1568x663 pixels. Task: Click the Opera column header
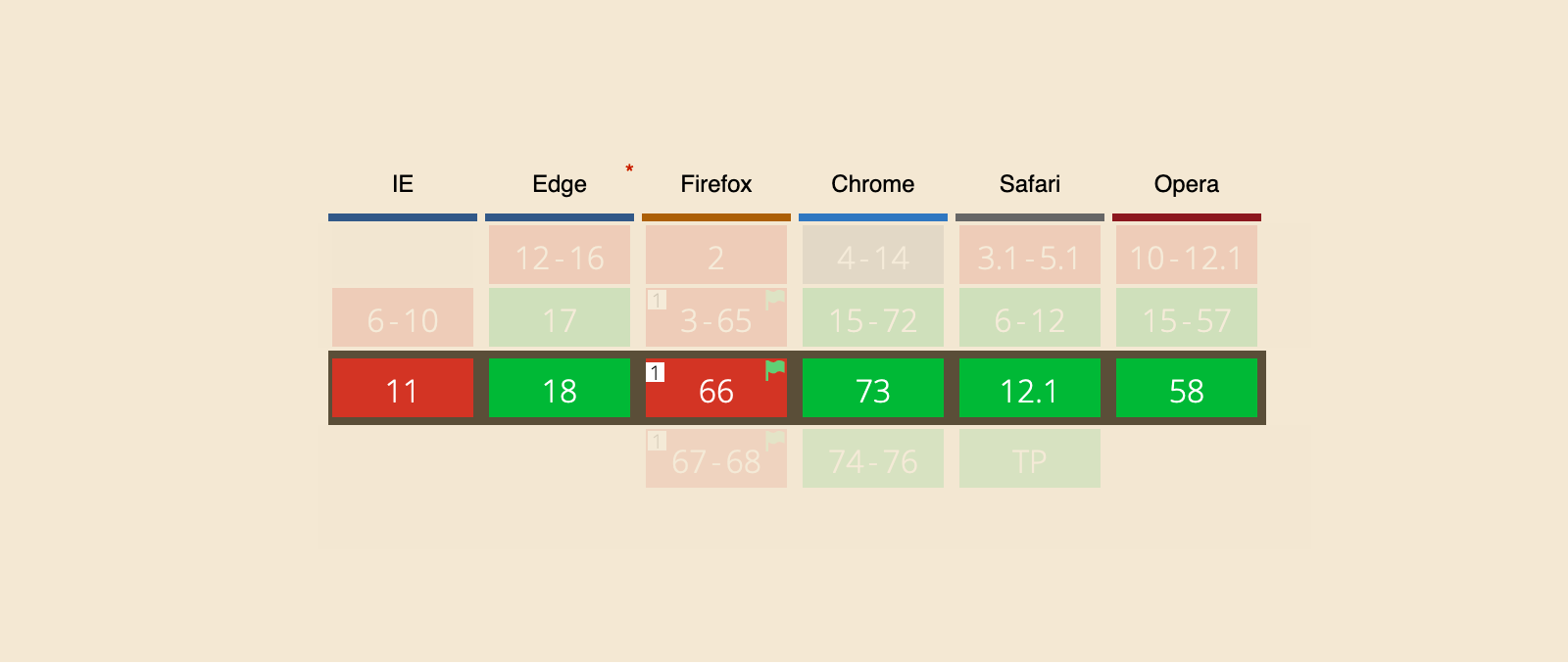1187,184
